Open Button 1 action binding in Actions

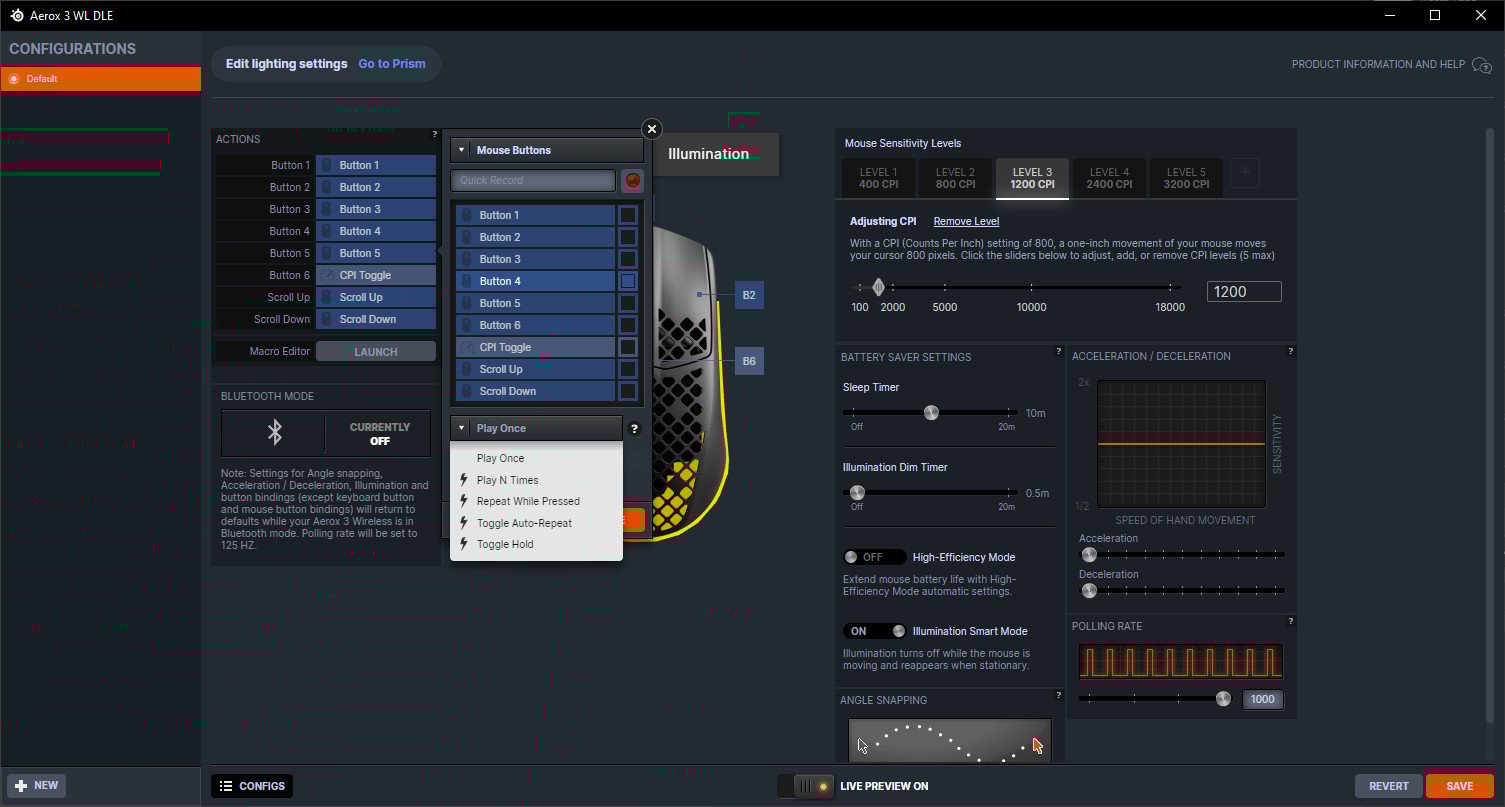click(x=376, y=165)
